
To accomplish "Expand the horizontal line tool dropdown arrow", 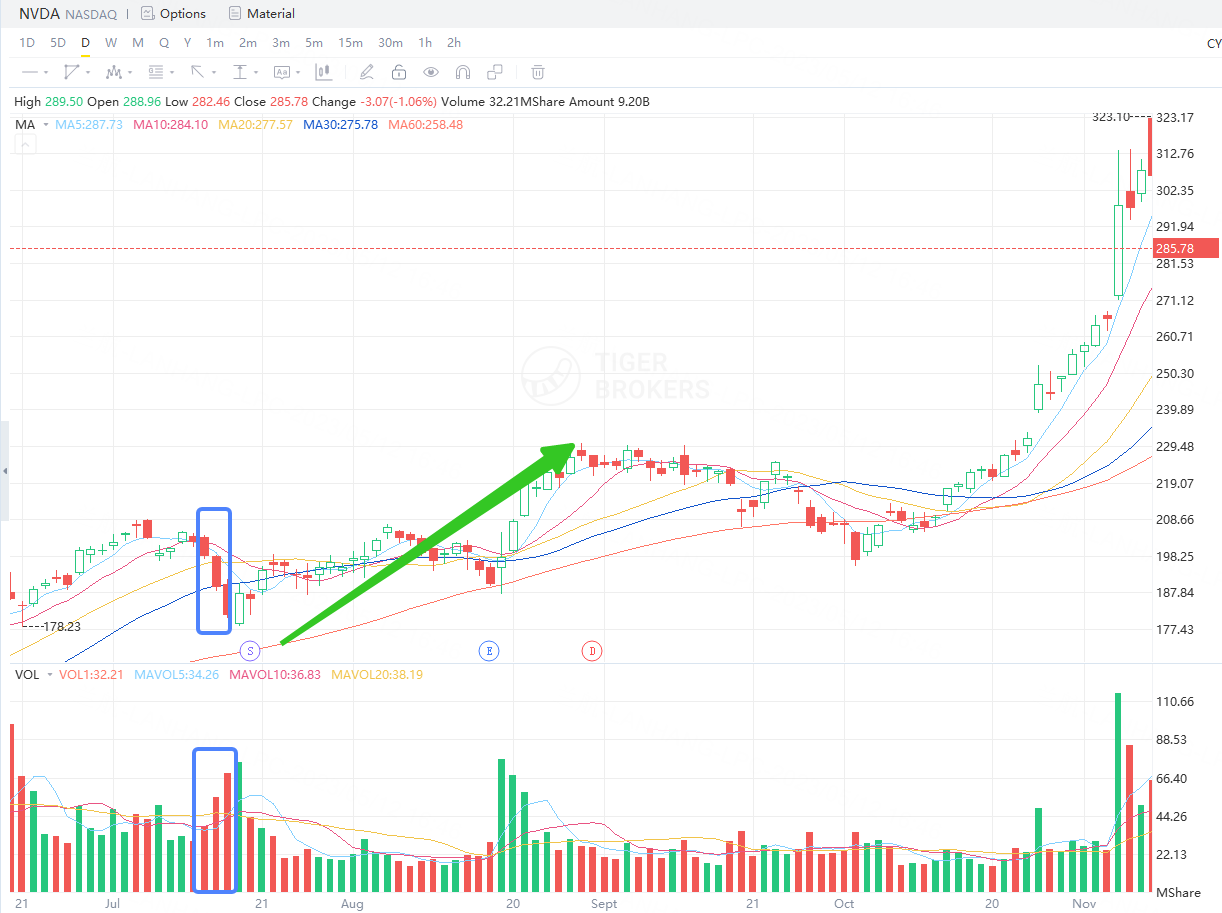I will click(46, 73).
